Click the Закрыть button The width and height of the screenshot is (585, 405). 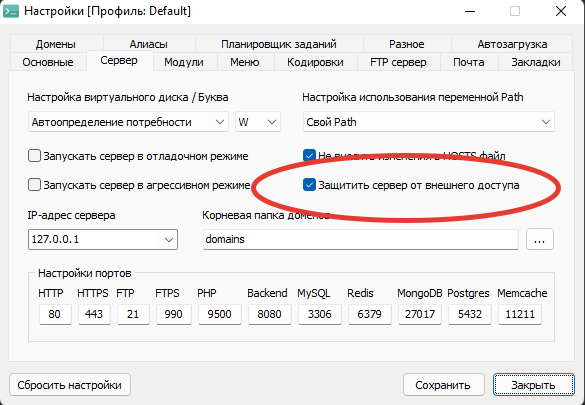click(534, 384)
